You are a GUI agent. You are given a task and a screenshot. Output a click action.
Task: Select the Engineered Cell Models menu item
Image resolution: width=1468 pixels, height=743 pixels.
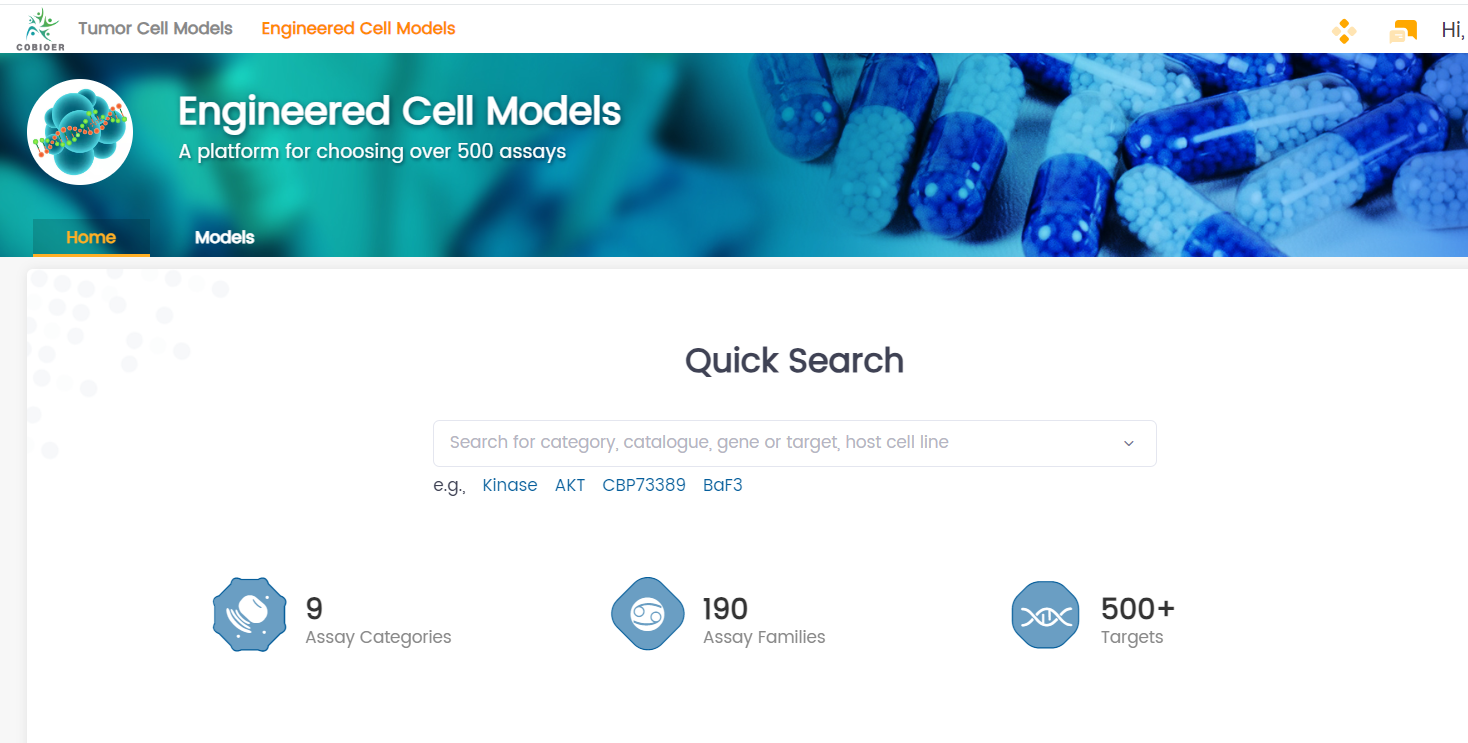[x=358, y=28]
